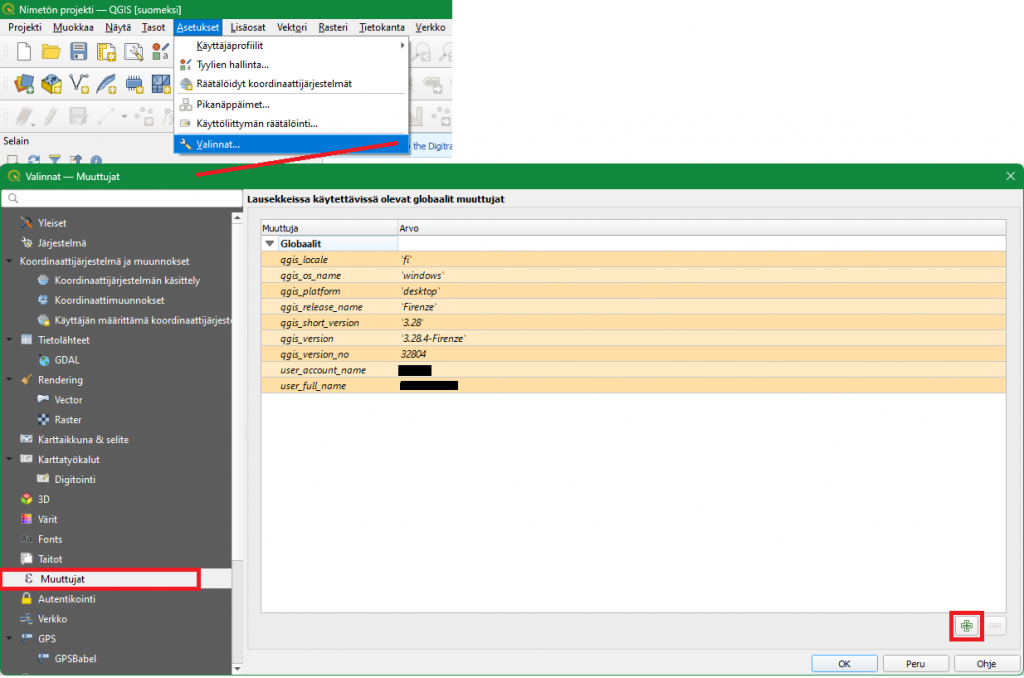Select Raster under Rendering

68,420
